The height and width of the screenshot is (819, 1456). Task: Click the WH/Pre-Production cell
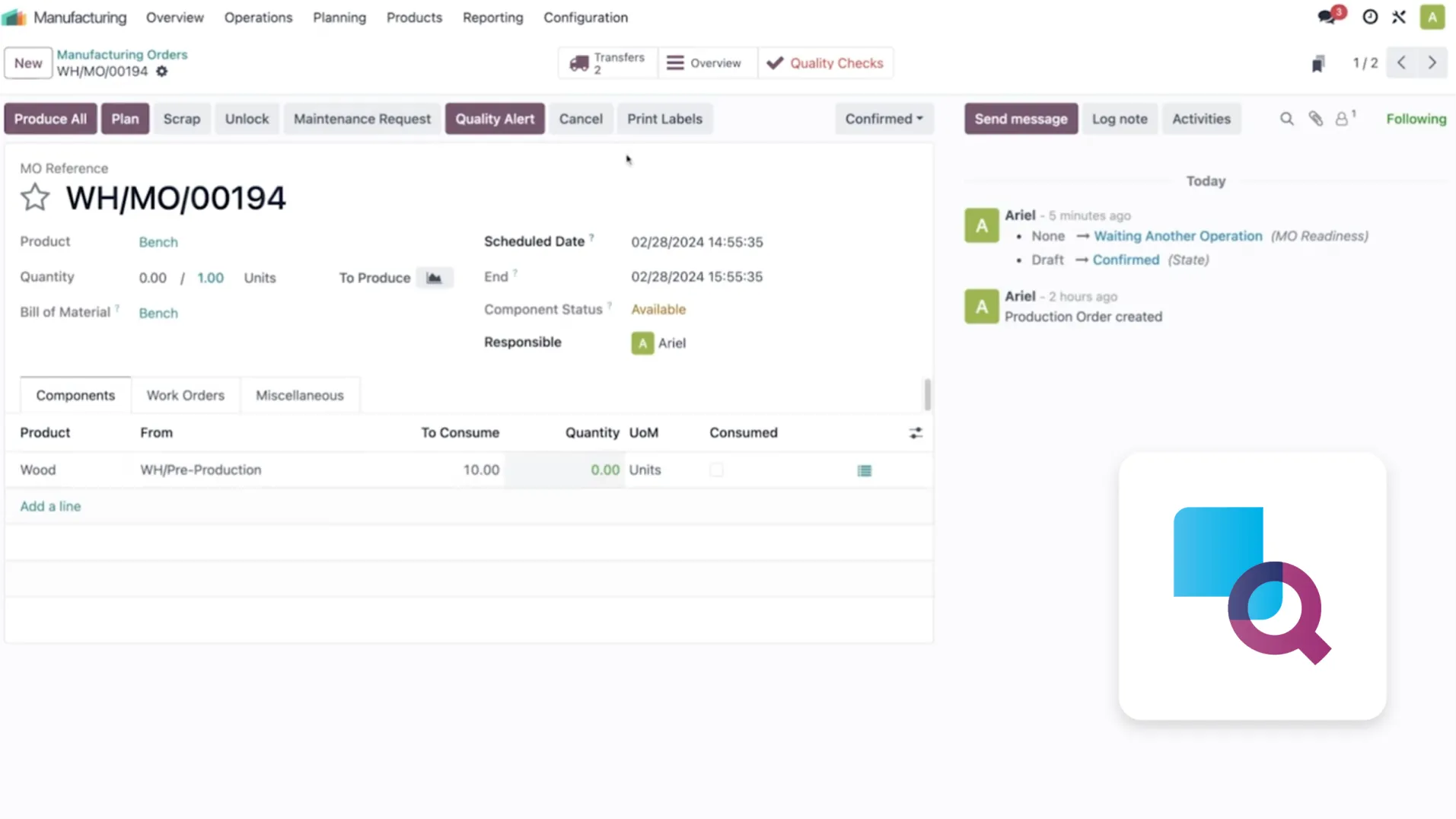[200, 470]
